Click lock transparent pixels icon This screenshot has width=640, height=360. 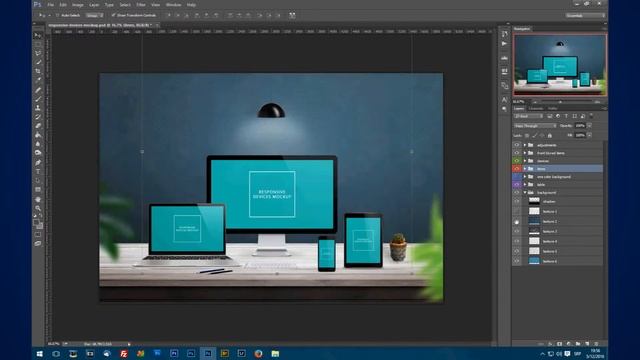pos(527,136)
